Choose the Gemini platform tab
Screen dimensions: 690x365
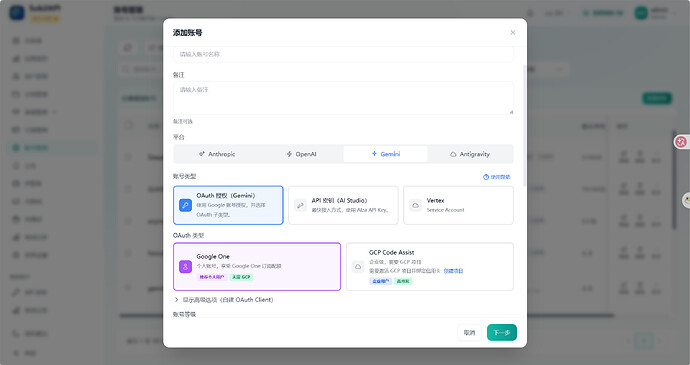point(385,154)
